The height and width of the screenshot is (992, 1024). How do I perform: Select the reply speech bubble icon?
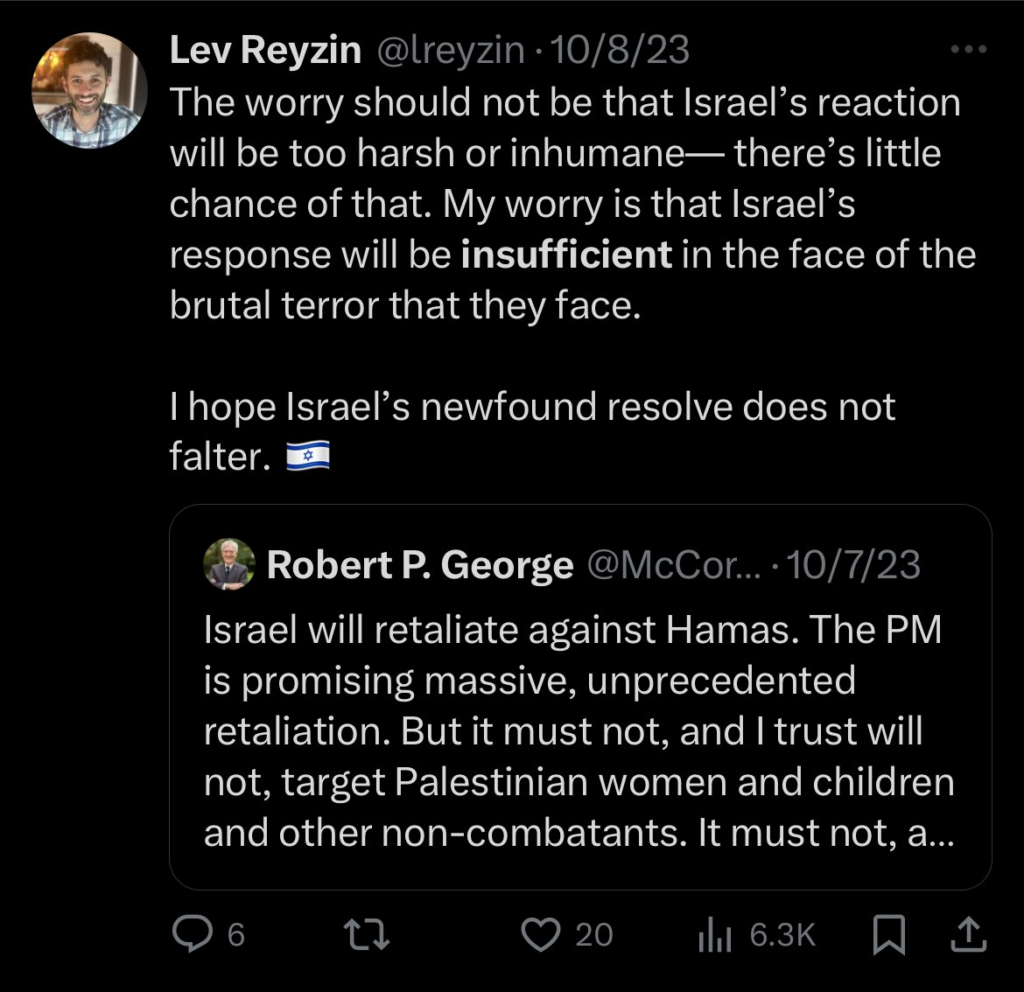coord(192,934)
